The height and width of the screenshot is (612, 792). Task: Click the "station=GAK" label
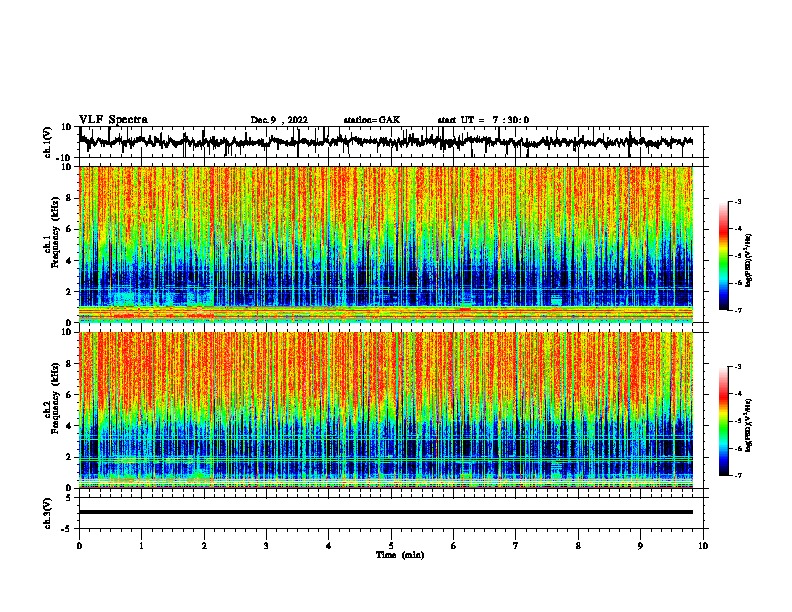372,120
